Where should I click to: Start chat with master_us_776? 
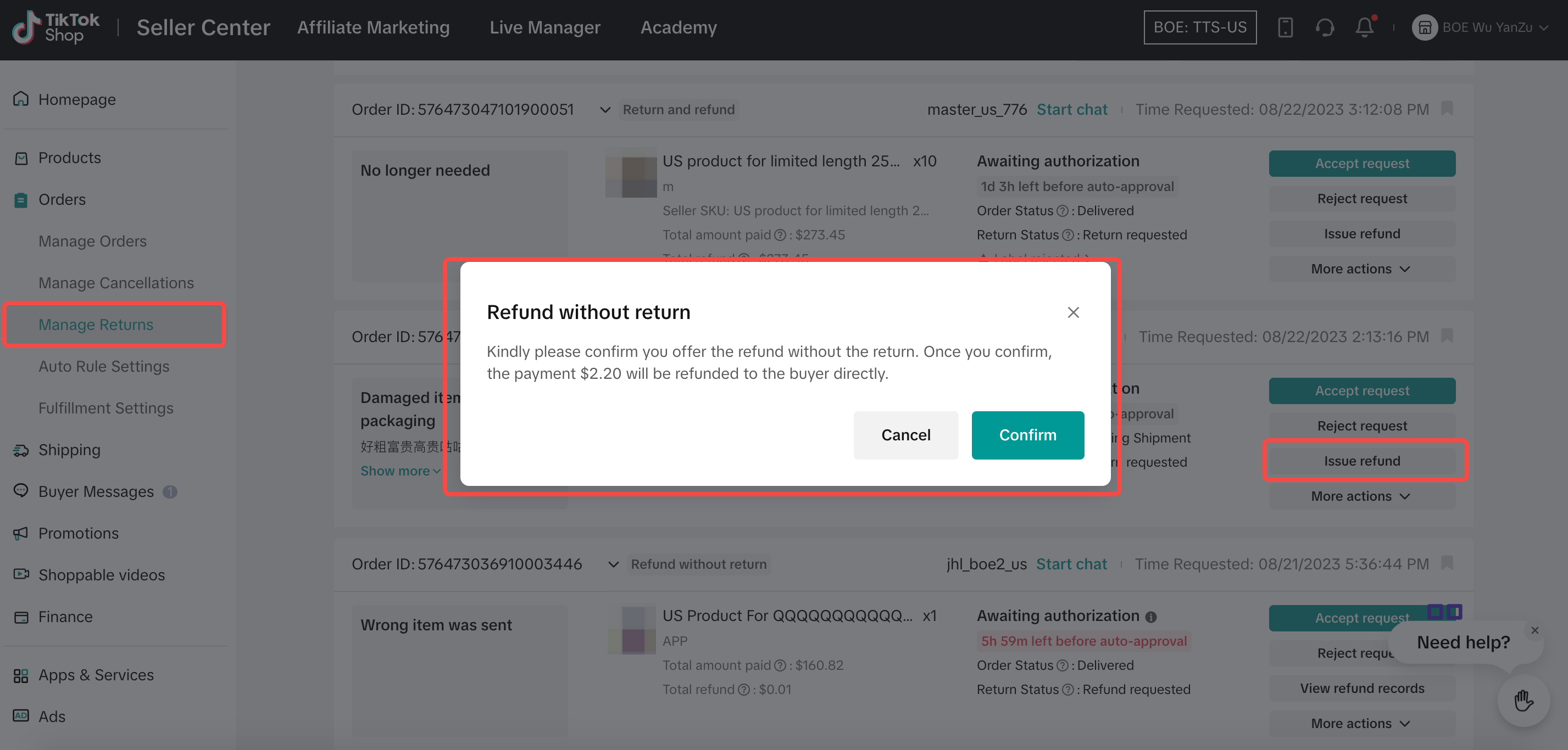point(1071,109)
